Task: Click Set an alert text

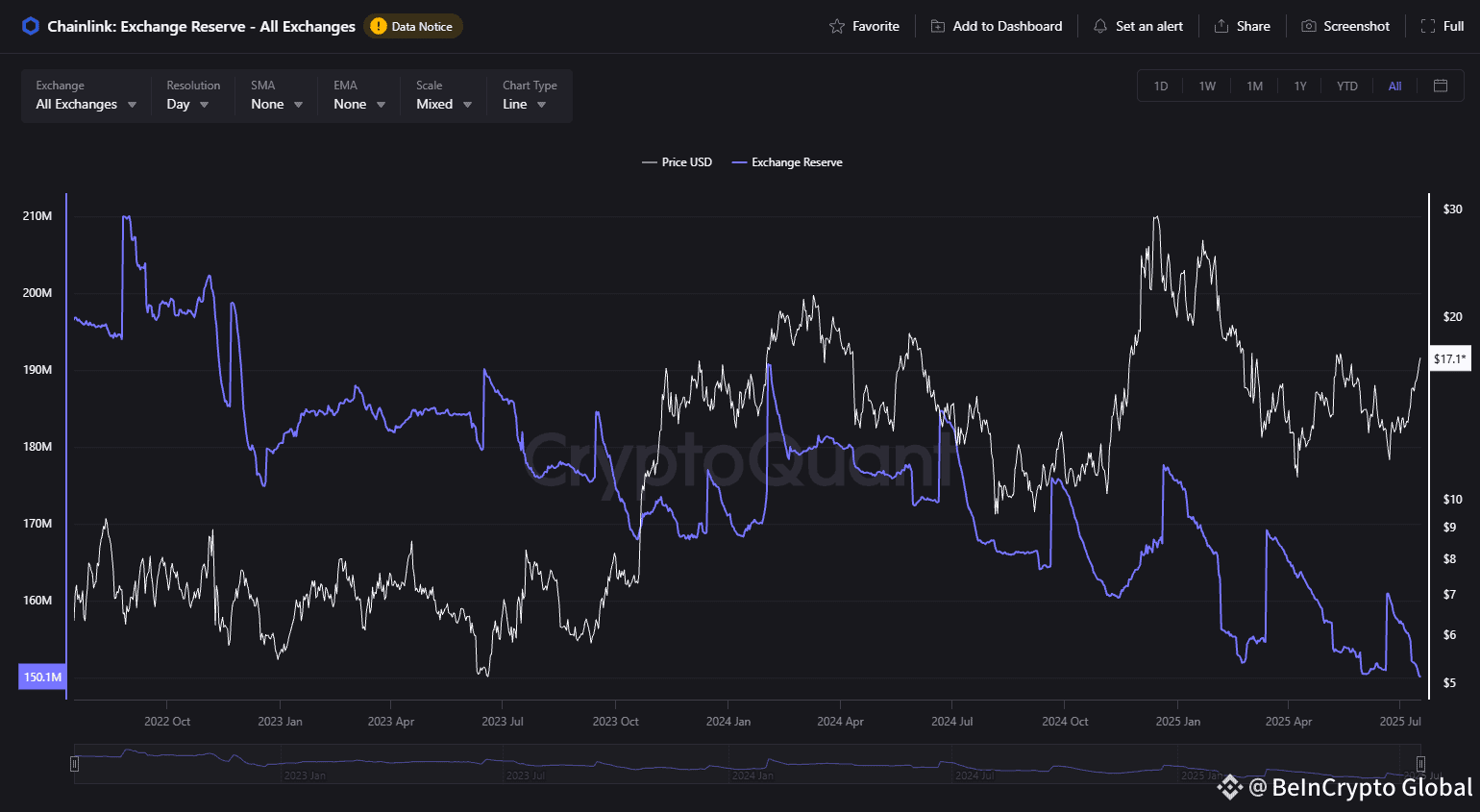Action: 1149,26
